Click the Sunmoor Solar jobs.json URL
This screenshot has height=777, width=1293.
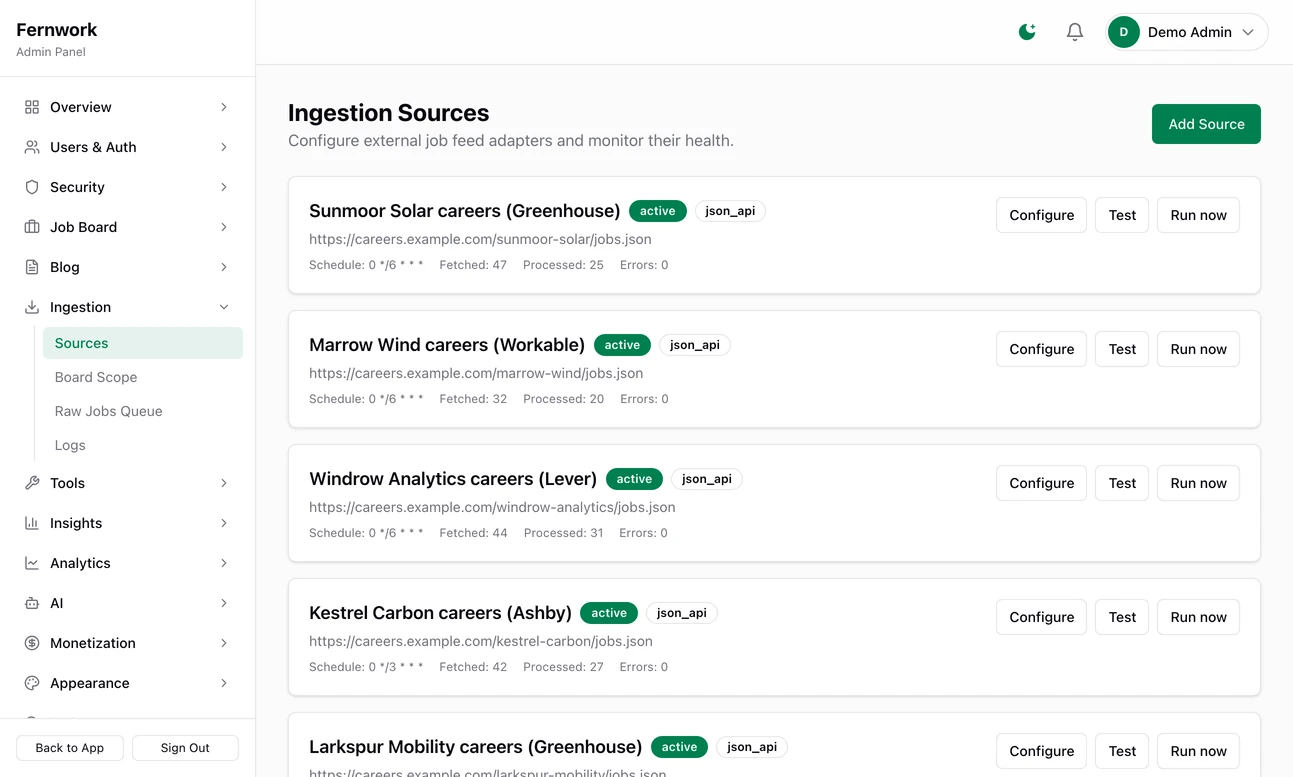click(x=480, y=239)
